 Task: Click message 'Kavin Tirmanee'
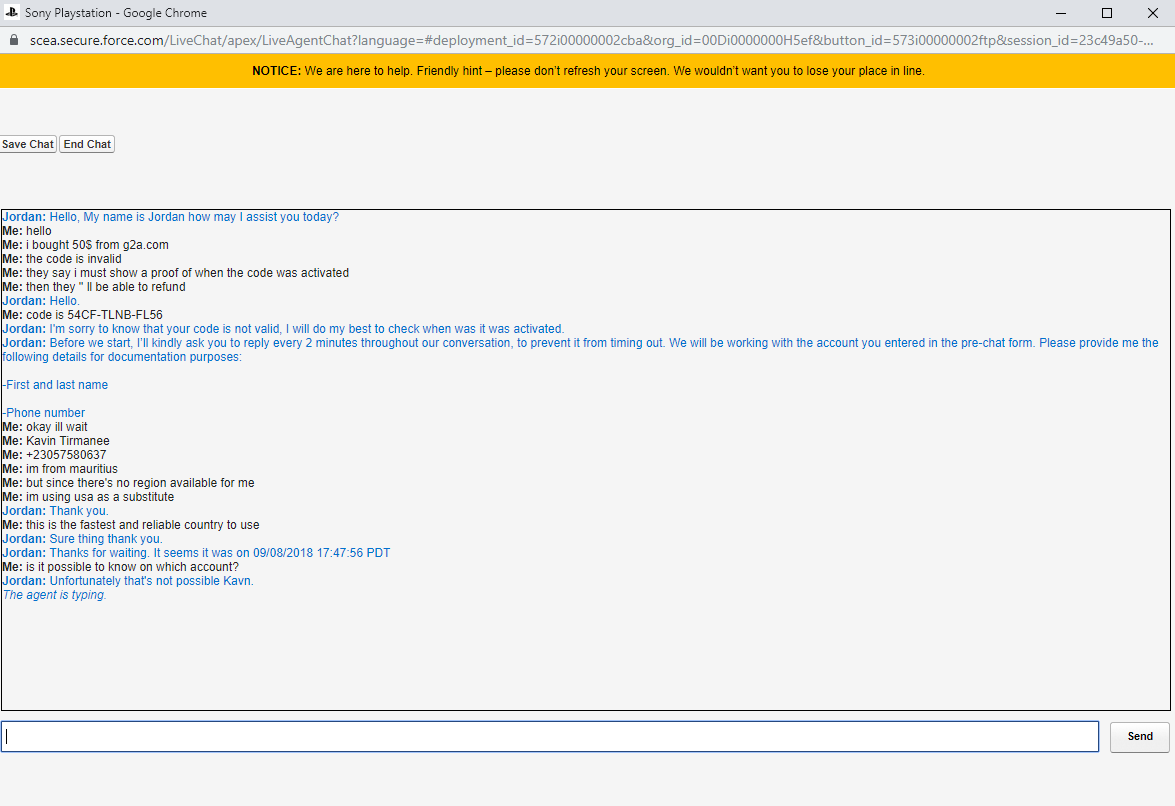[56, 441]
